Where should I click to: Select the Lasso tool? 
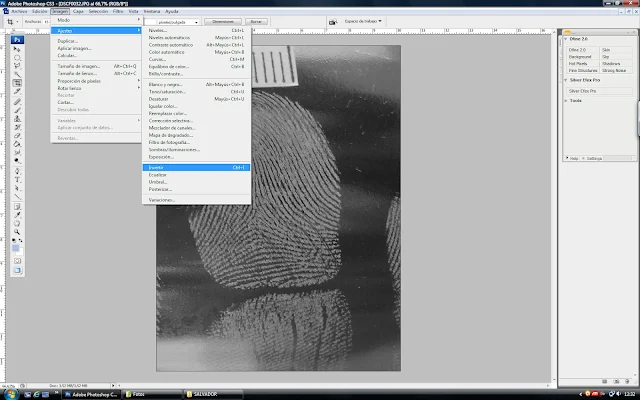pyautogui.click(x=18, y=65)
